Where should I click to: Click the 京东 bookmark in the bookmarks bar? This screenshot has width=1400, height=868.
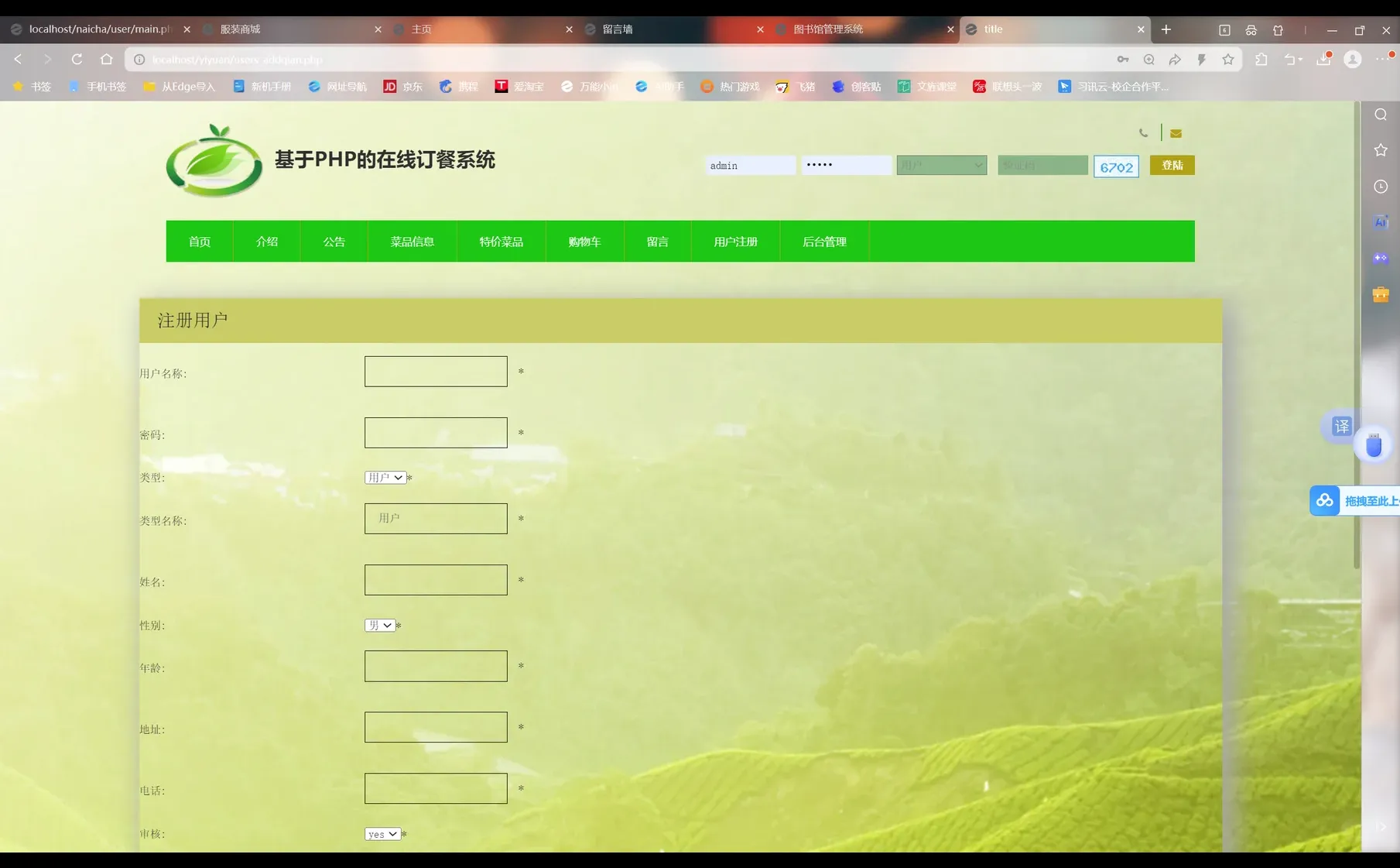(403, 87)
